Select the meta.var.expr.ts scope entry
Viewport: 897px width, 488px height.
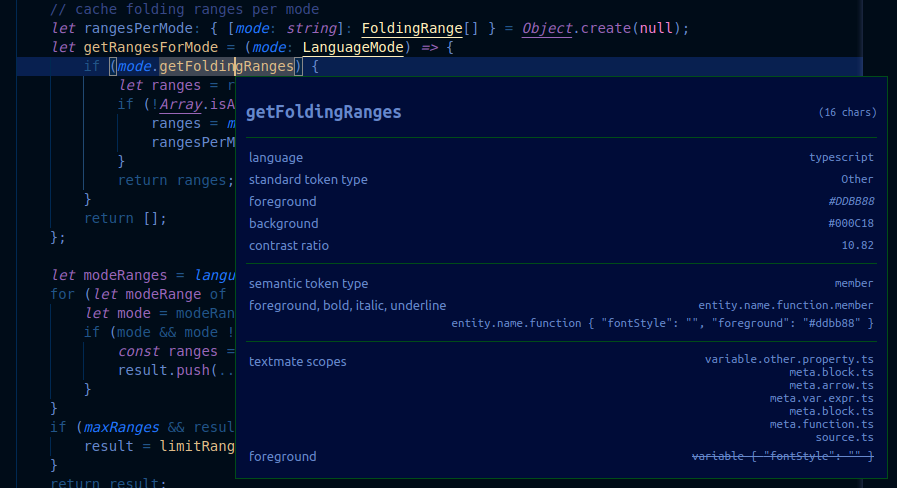pyautogui.click(x=821, y=398)
